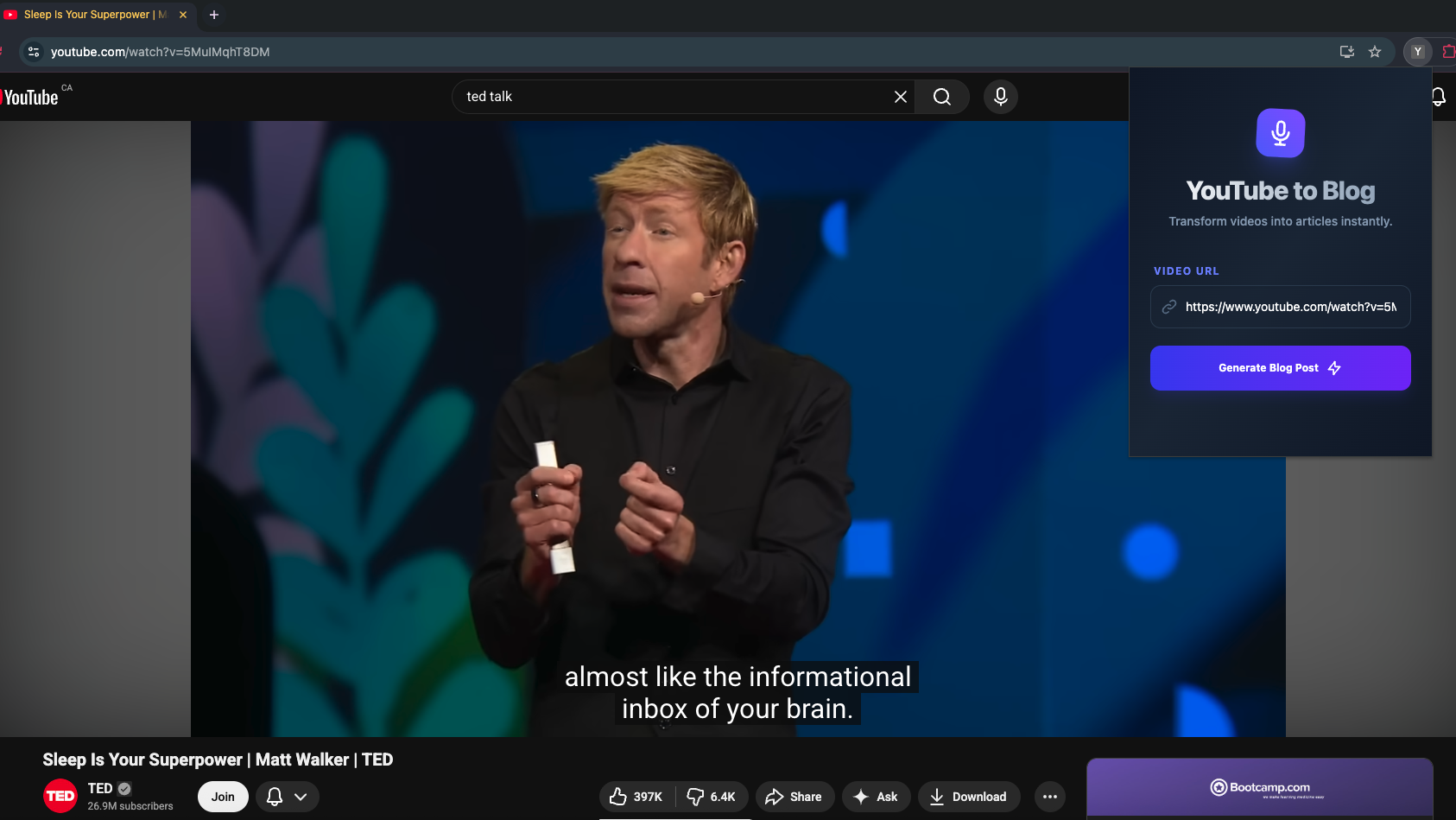Open site information icon in address bar
This screenshot has height=820, width=1456.
[x=34, y=52]
